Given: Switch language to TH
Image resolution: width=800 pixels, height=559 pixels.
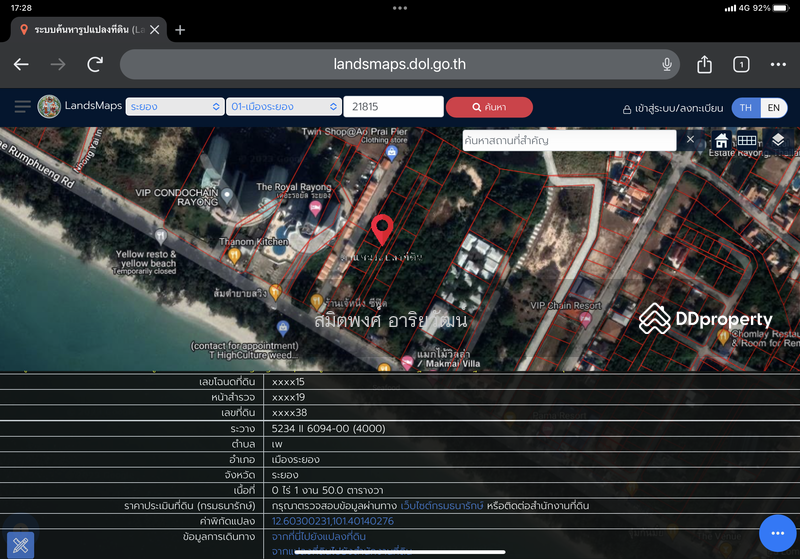Looking at the screenshot, I should (x=746, y=108).
